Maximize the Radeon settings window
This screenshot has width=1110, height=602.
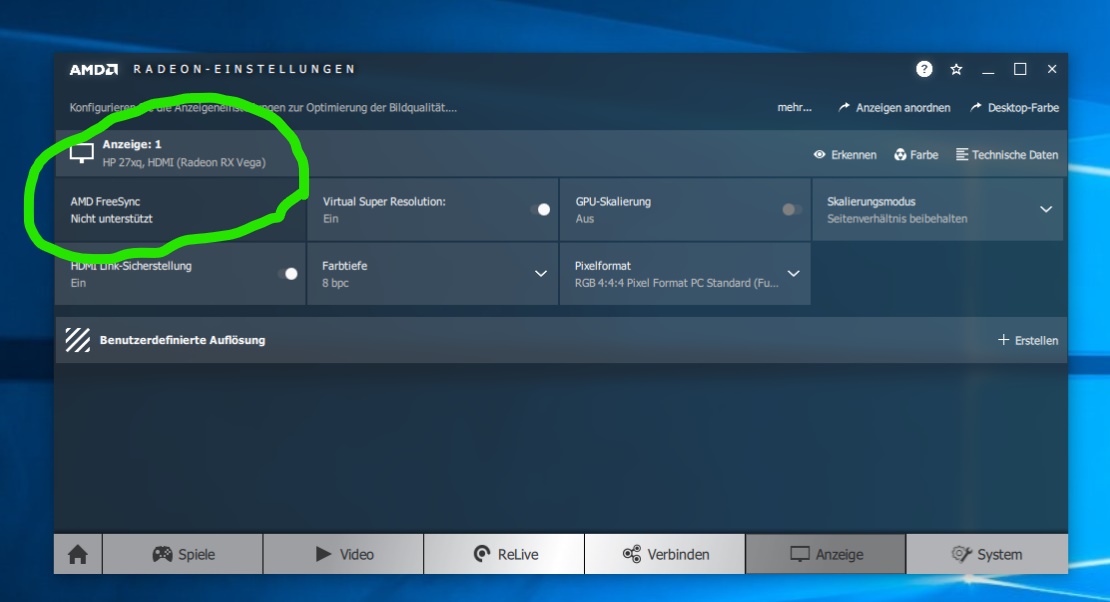pyautogui.click(x=1020, y=69)
